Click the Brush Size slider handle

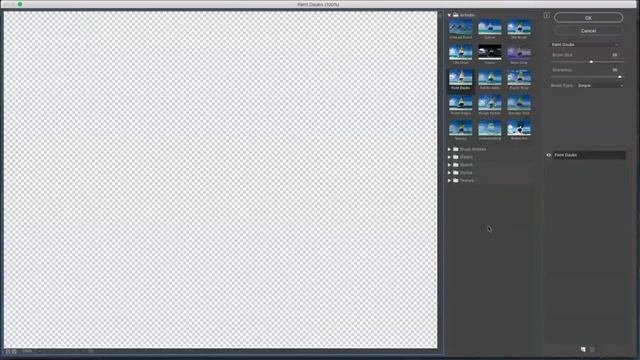click(x=591, y=62)
